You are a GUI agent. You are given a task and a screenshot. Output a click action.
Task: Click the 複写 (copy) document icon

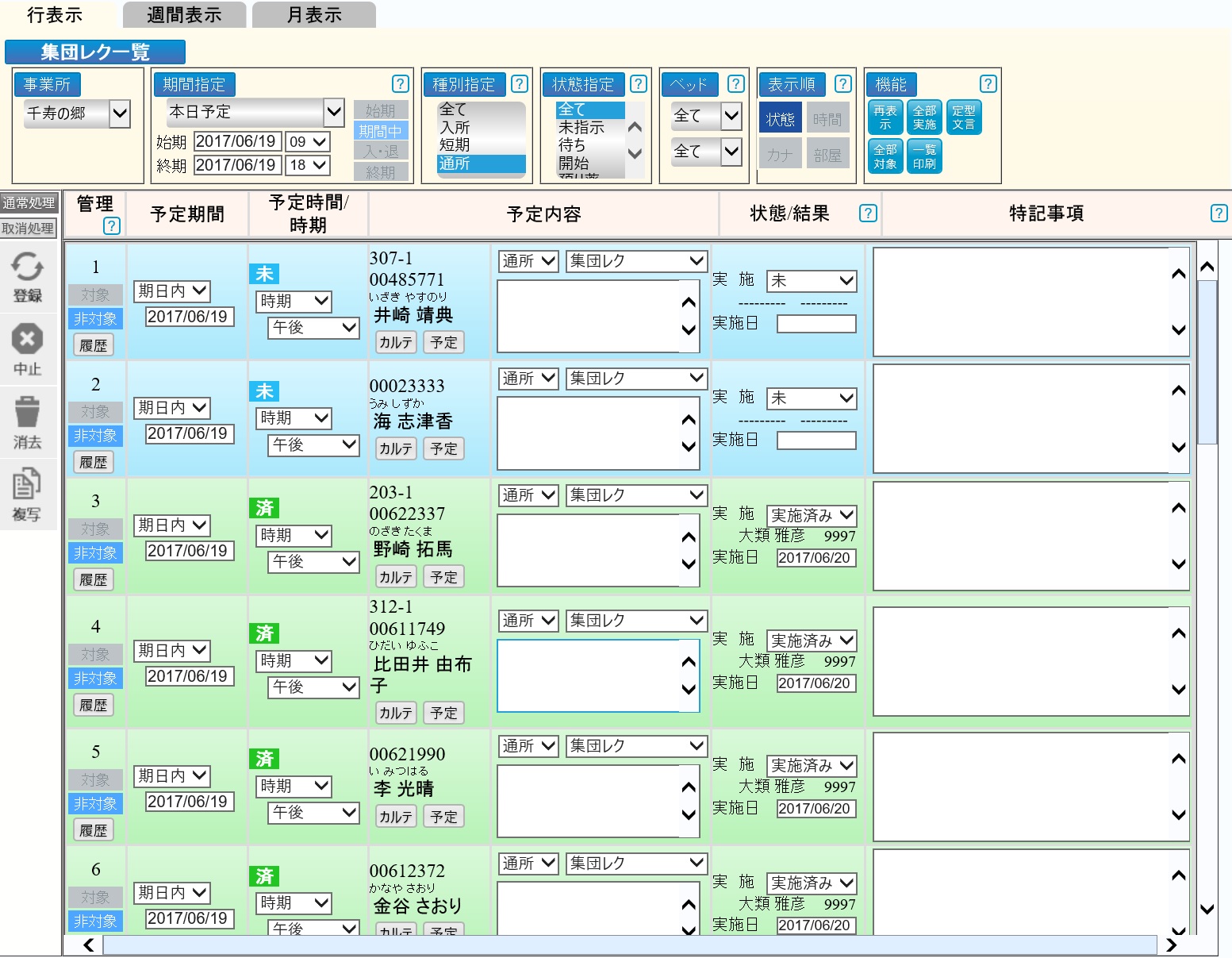(x=27, y=485)
